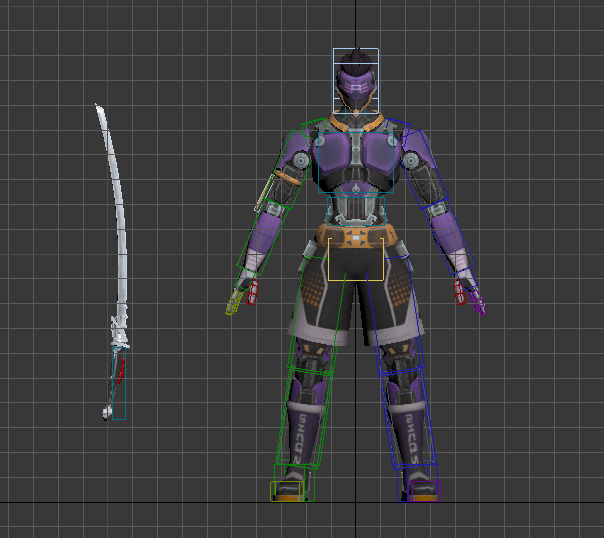Click the knee guard above green shin
Viewport: 604px width, 538px height.
(x=311, y=362)
